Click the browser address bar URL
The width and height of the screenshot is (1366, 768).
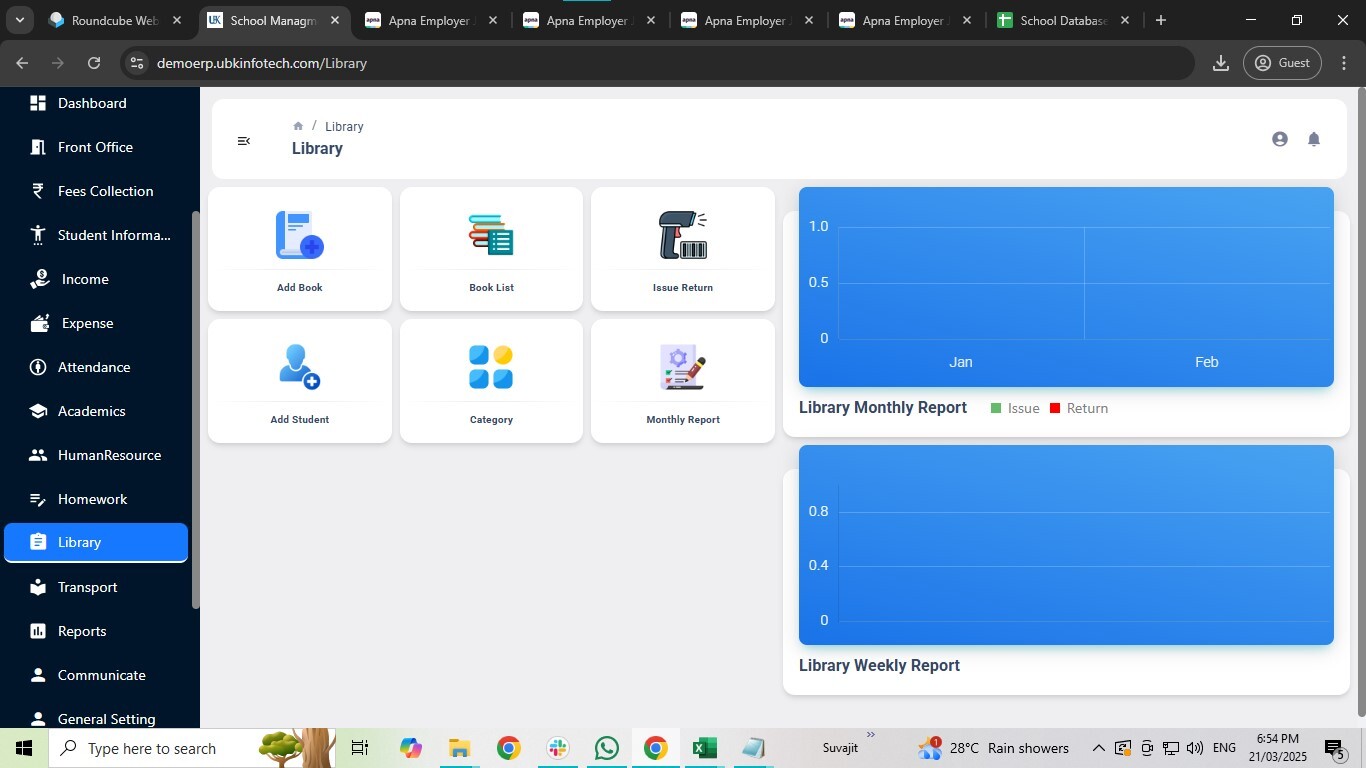262,63
